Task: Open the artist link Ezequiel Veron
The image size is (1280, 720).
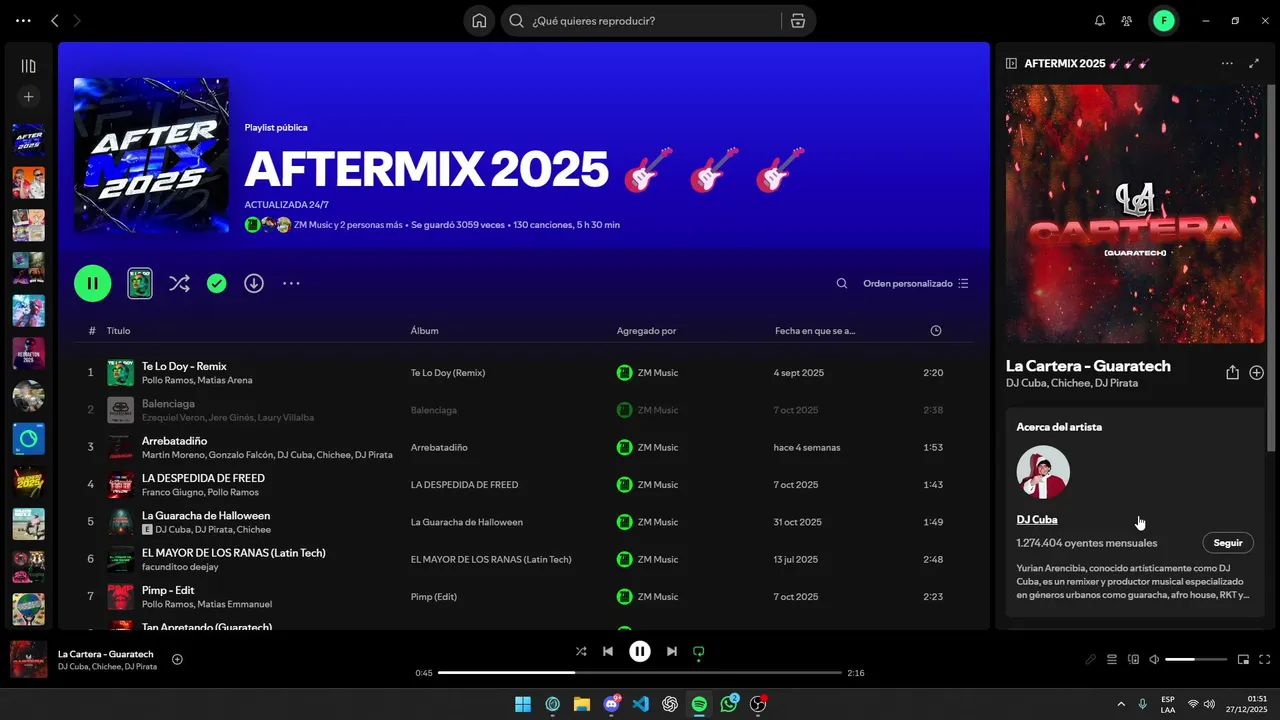Action: click(x=174, y=418)
